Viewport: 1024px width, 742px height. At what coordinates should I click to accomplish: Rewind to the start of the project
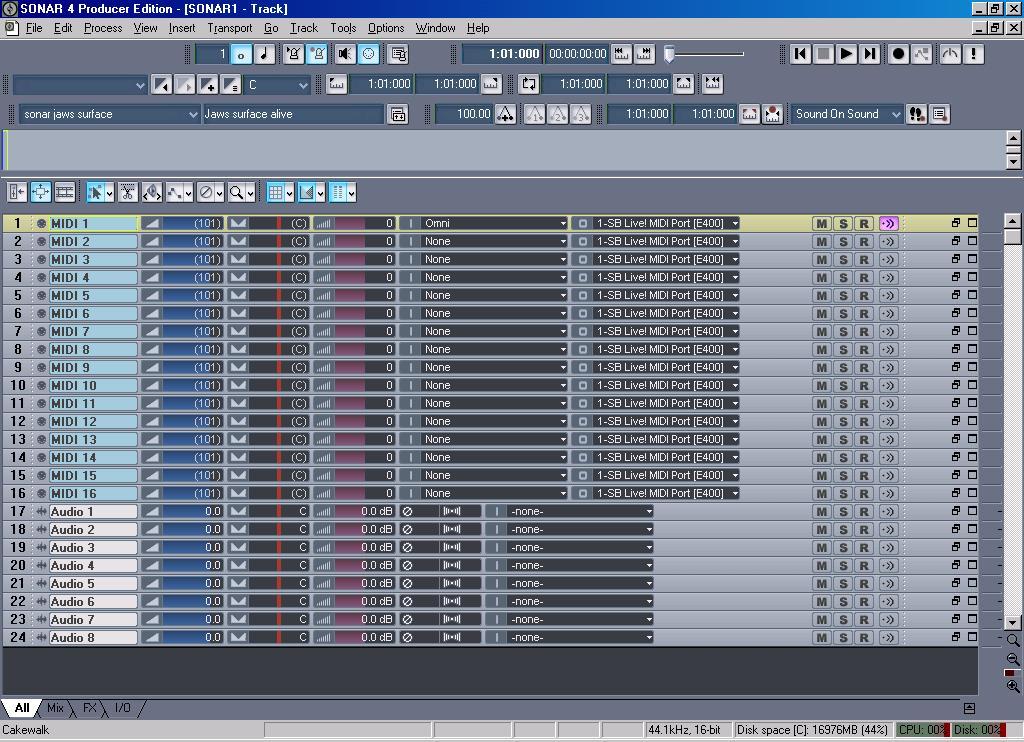801,54
